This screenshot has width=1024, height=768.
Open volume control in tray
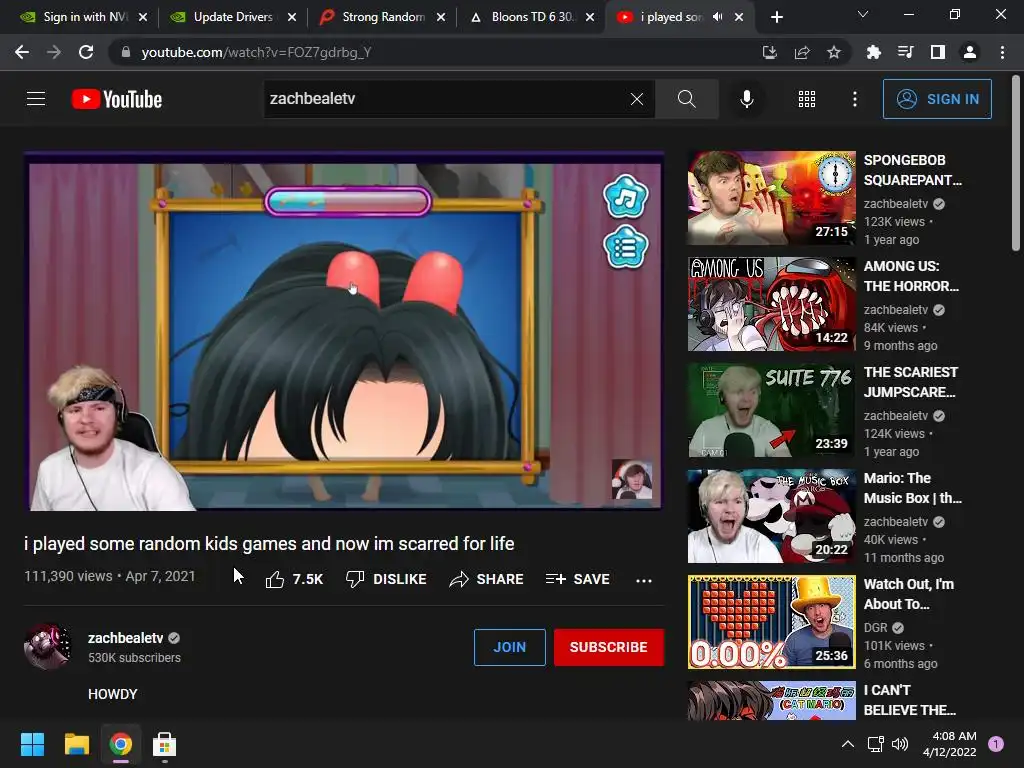tap(900, 744)
